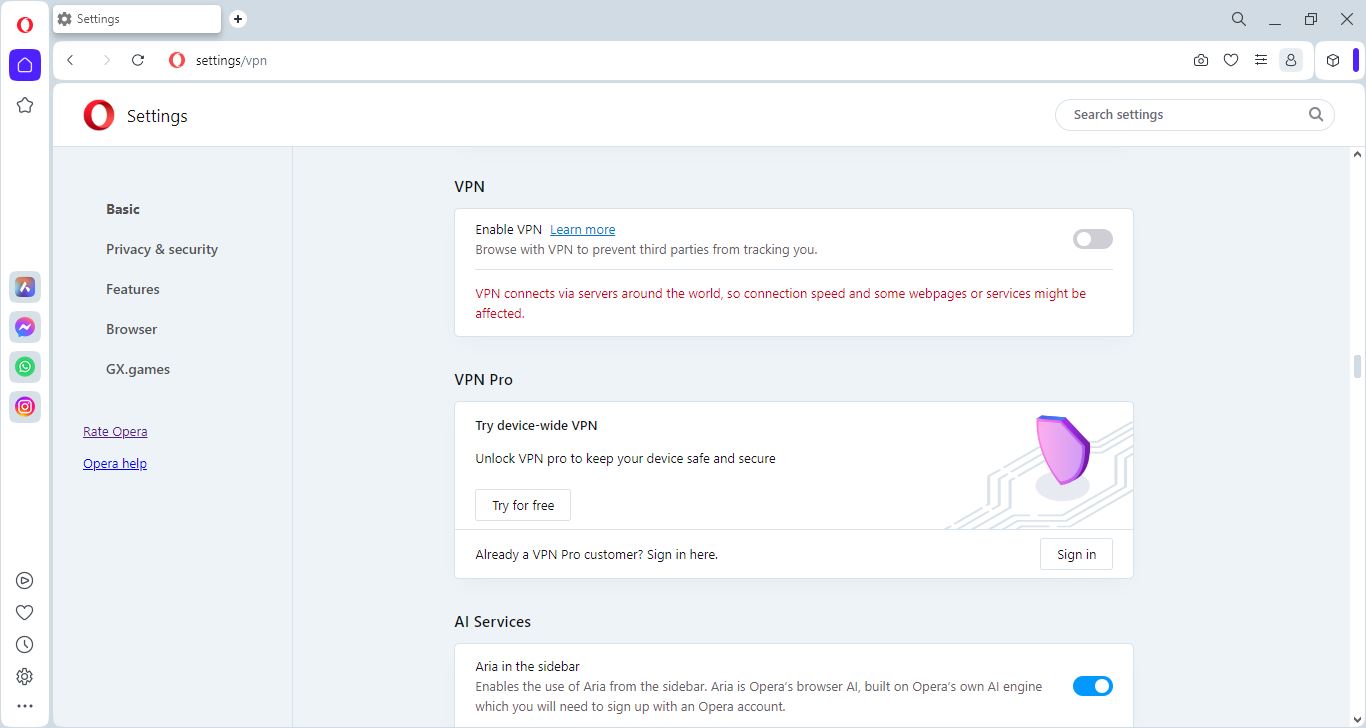The height and width of the screenshot is (728, 1366).
Task: Open the Opera account profile icon
Action: [1291, 60]
